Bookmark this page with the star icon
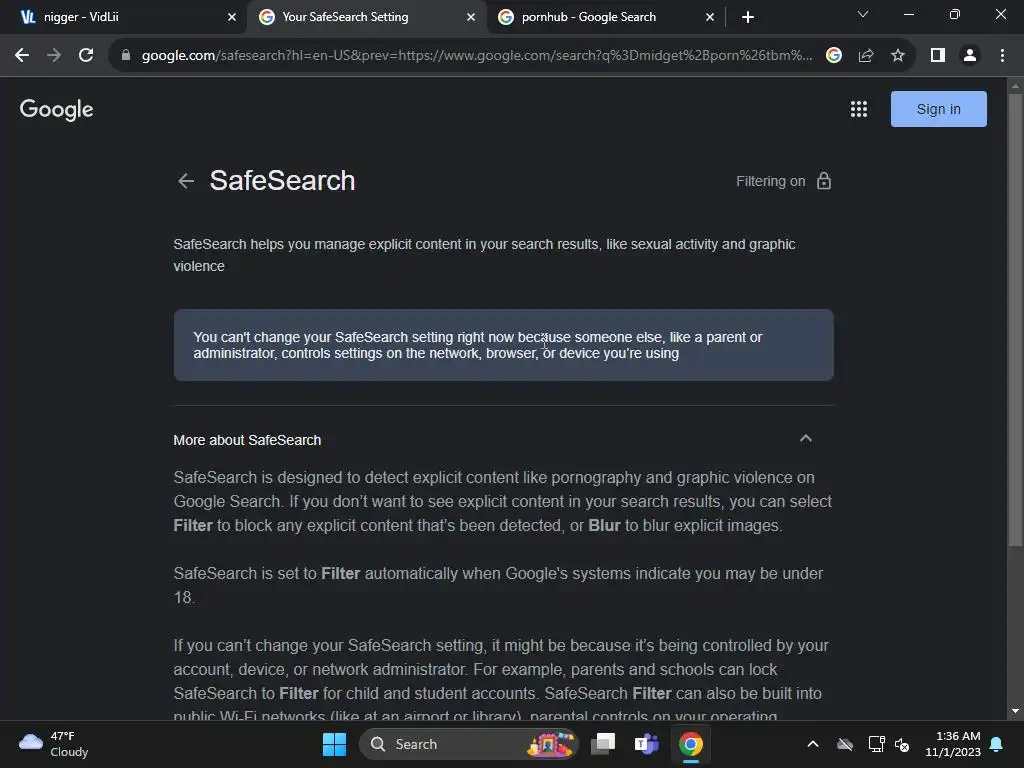 click(898, 56)
